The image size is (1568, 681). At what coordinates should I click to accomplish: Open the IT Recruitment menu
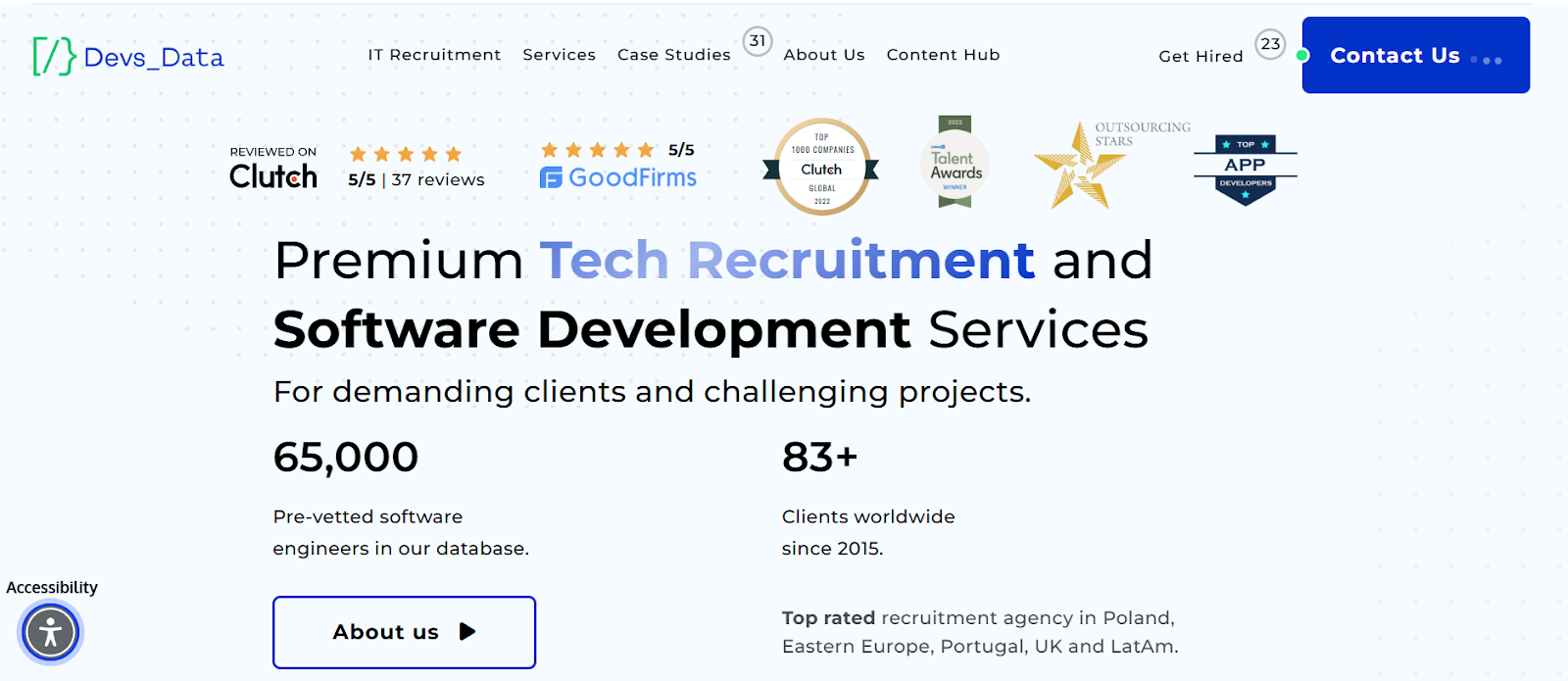[434, 55]
